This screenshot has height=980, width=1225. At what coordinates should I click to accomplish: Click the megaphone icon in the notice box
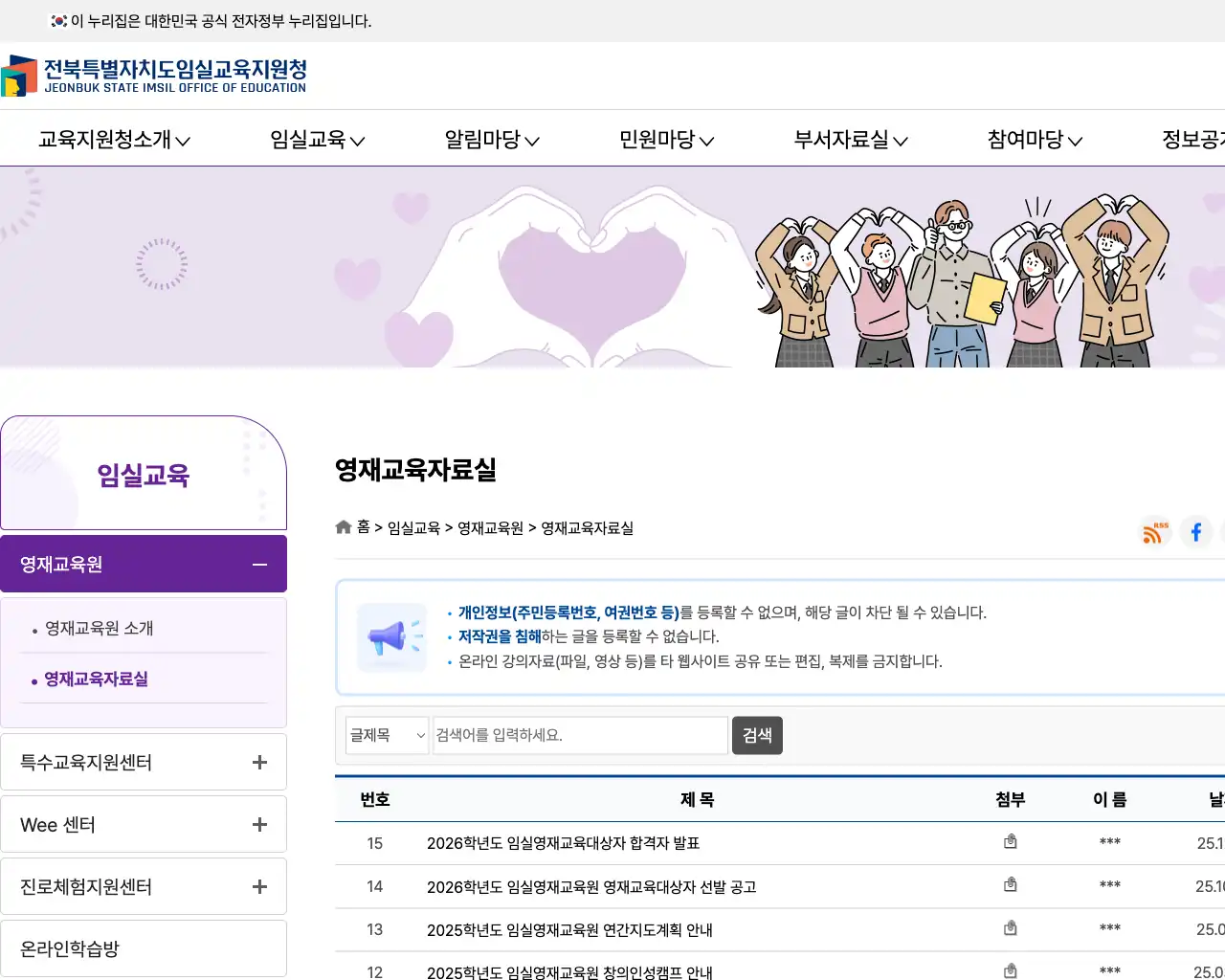tap(391, 636)
